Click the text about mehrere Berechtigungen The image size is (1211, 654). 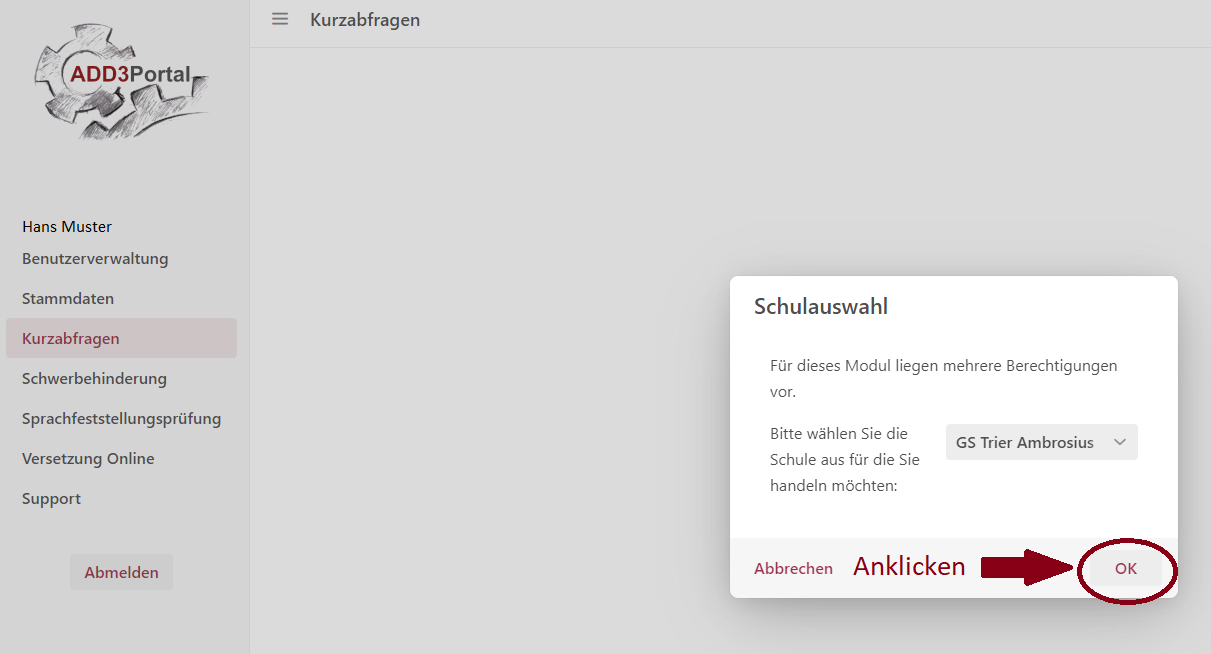(944, 378)
